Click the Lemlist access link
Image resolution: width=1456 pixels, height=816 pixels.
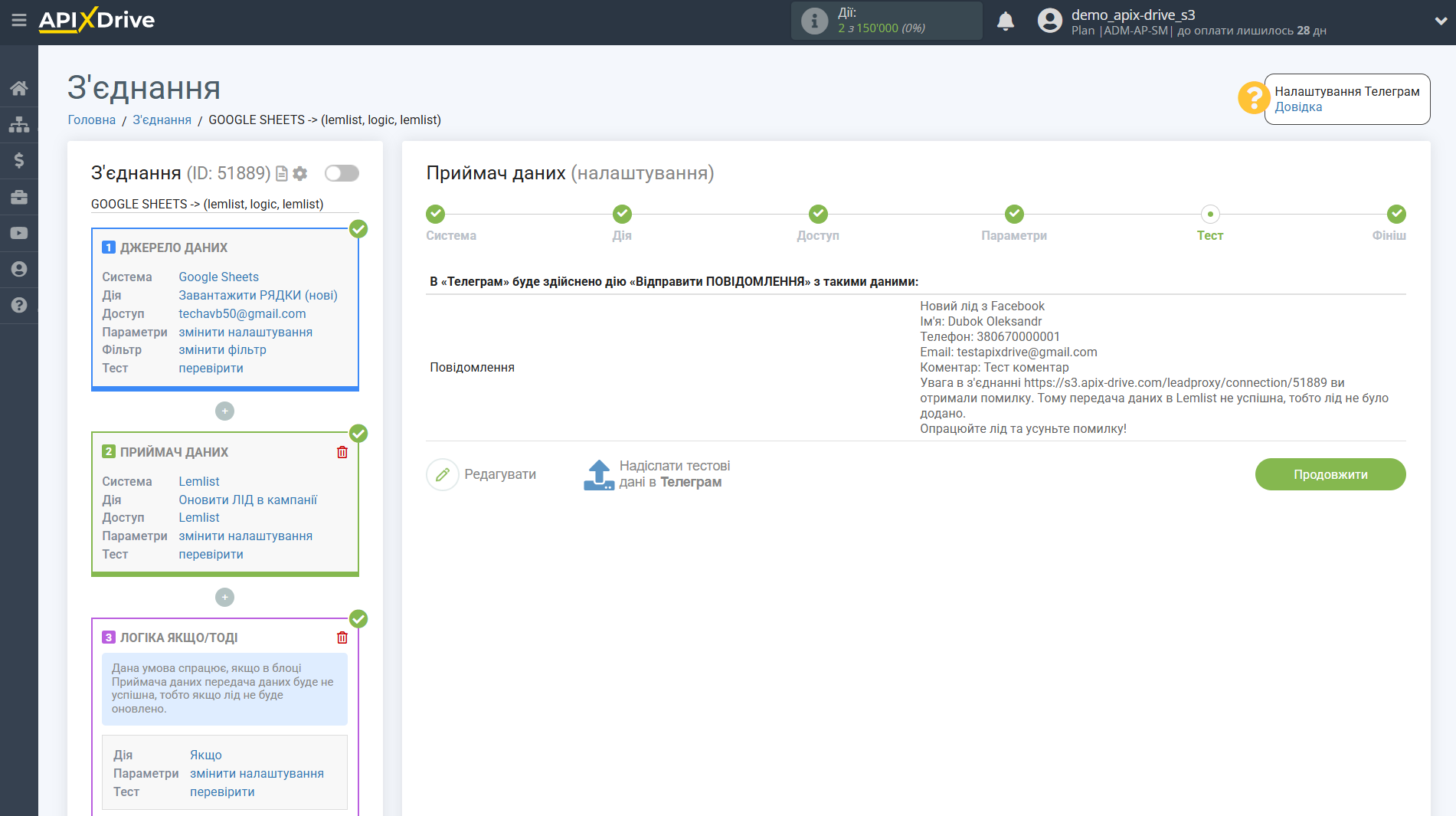point(199,517)
